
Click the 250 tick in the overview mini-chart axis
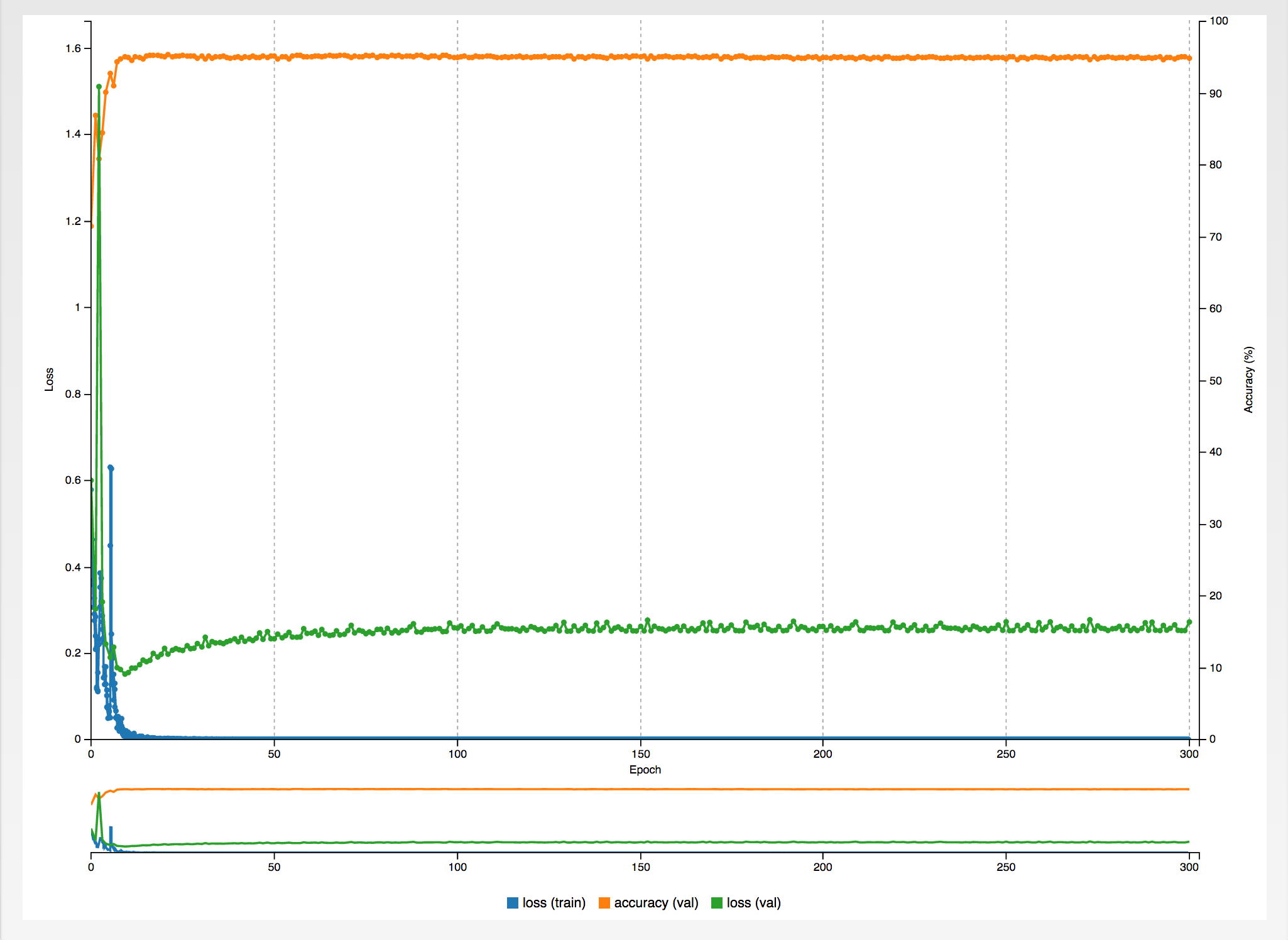pyautogui.click(x=1005, y=867)
